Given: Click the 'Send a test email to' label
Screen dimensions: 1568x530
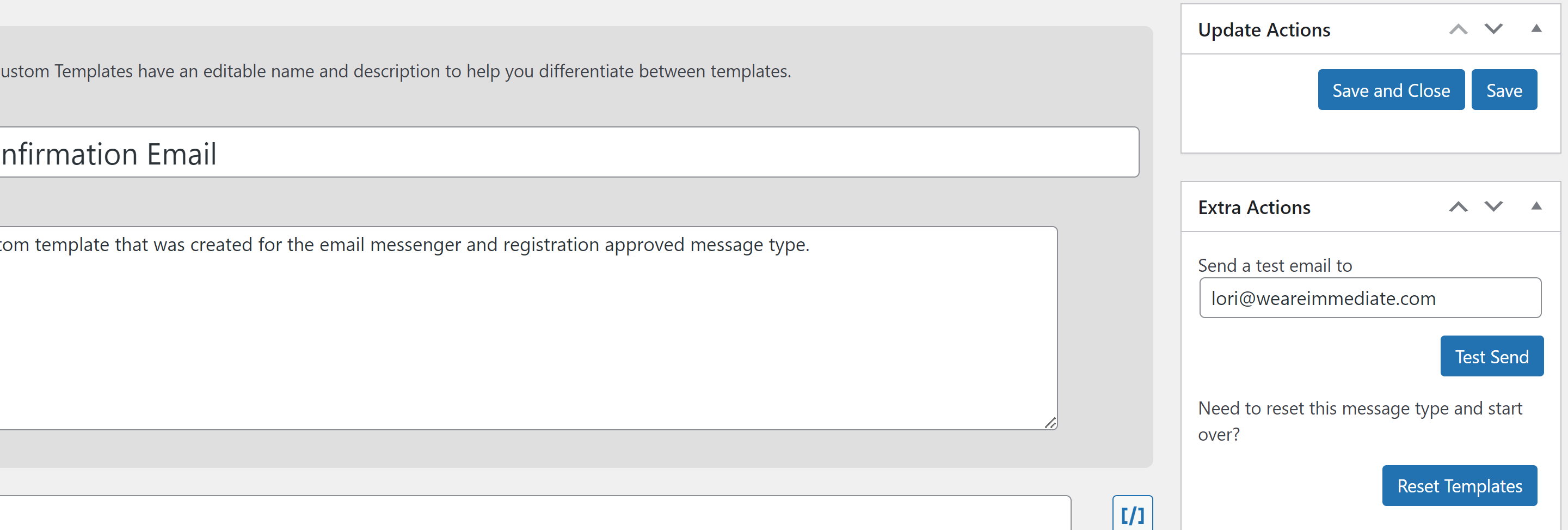Looking at the screenshot, I should coord(1275,265).
